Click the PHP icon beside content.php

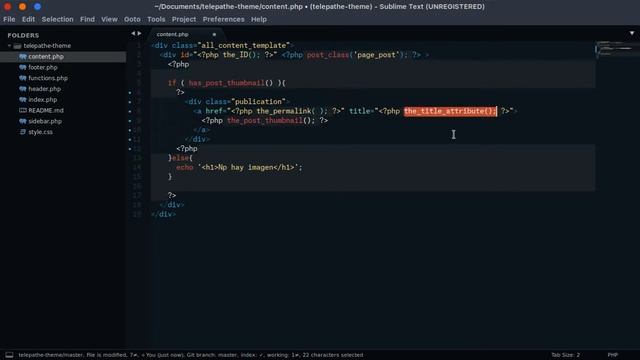pyautogui.click(x=23, y=57)
